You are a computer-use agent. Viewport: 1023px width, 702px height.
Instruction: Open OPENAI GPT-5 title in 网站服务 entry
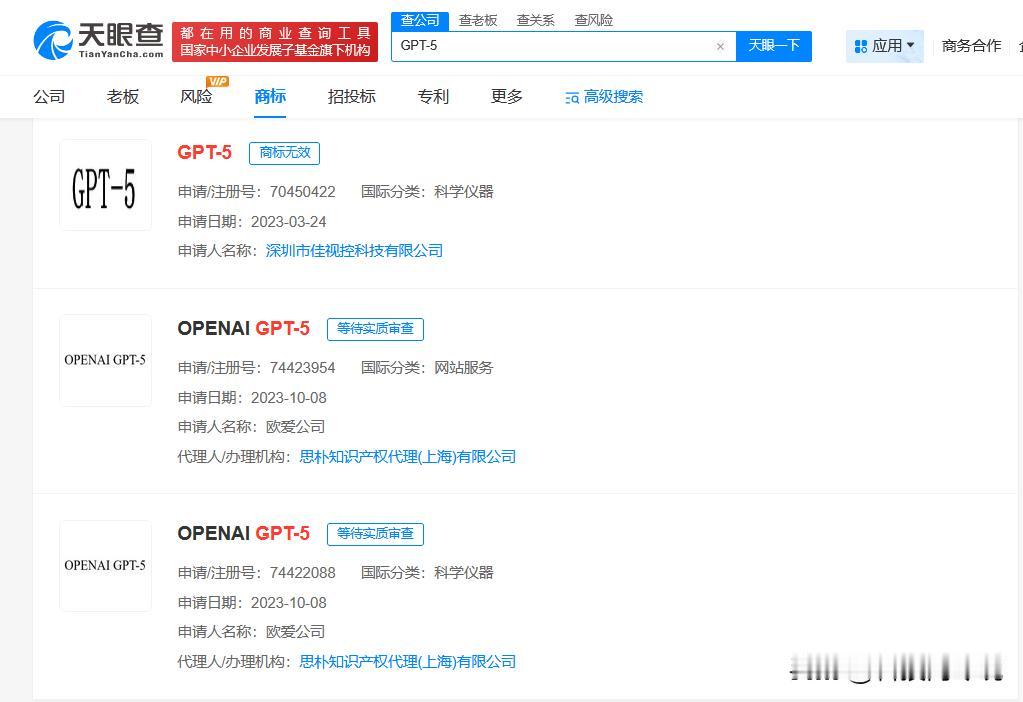point(243,328)
